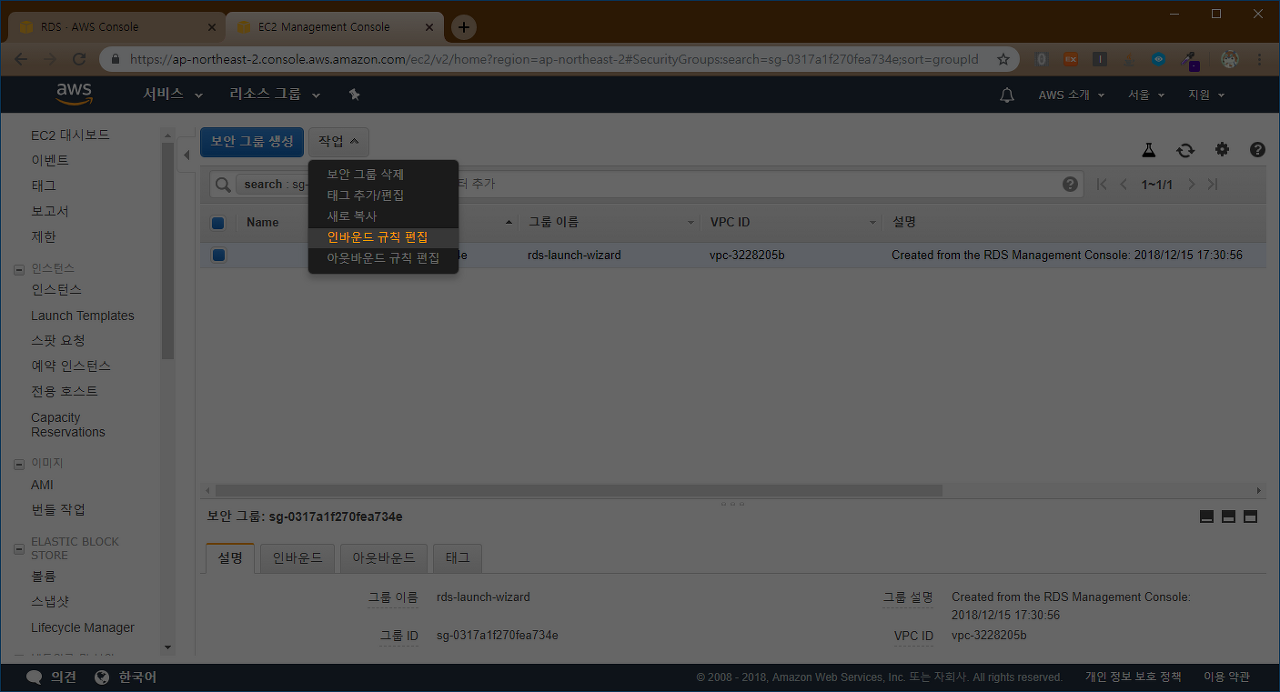Screen dimensions: 1280x692
Task: Open 한국어 language selector
Action: (137, 677)
